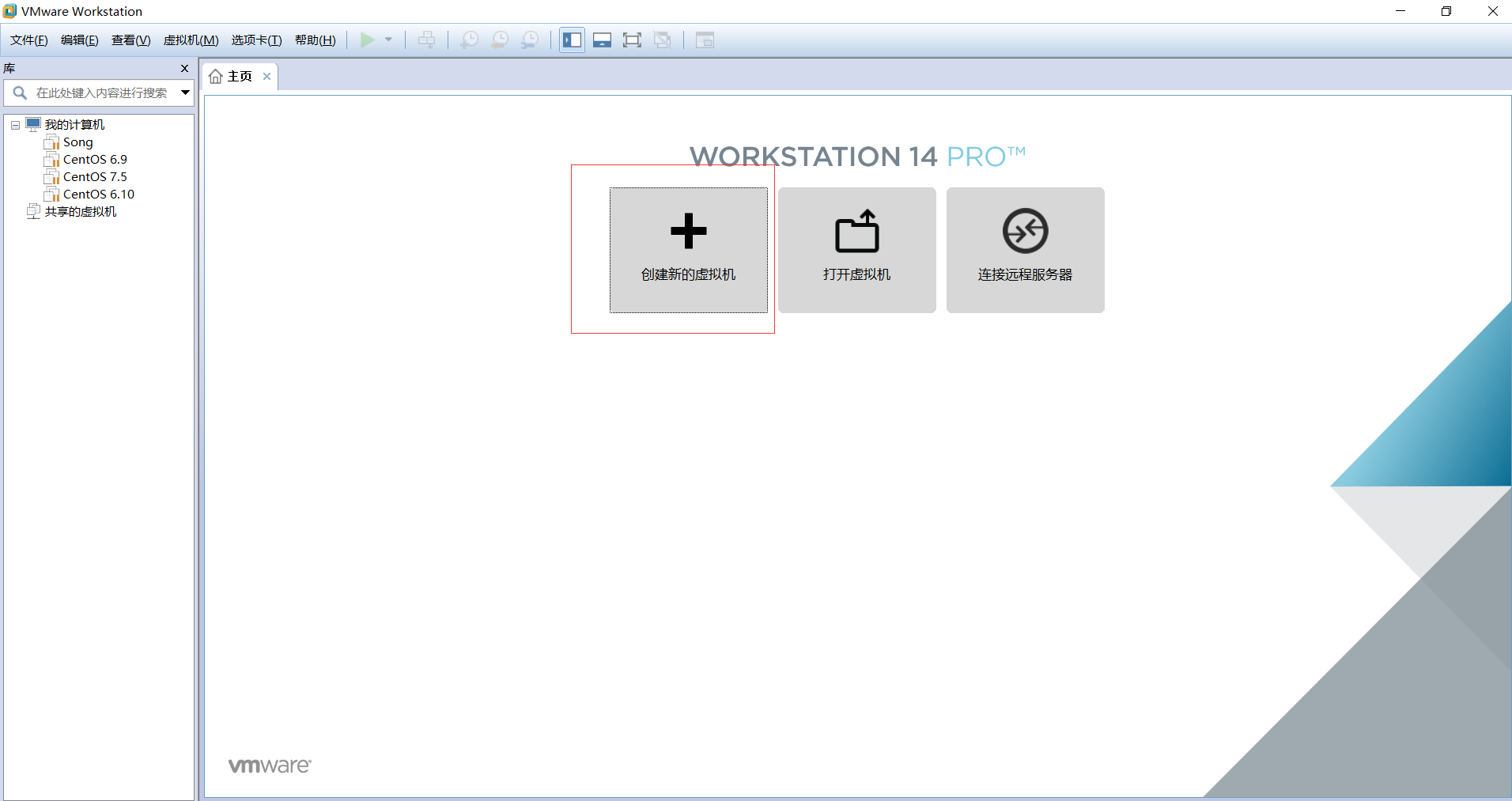Select the CentOS 6.9 virtual machine

pos(95,160)
